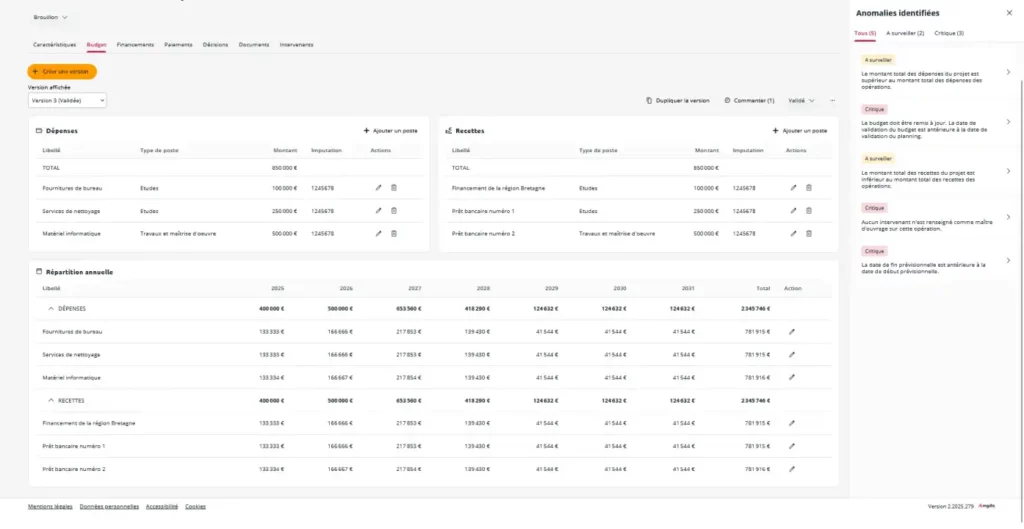The height and width of the screenshot is (529, 1024).
Task: Add a post to Recettes
Action: pos(800,131)
